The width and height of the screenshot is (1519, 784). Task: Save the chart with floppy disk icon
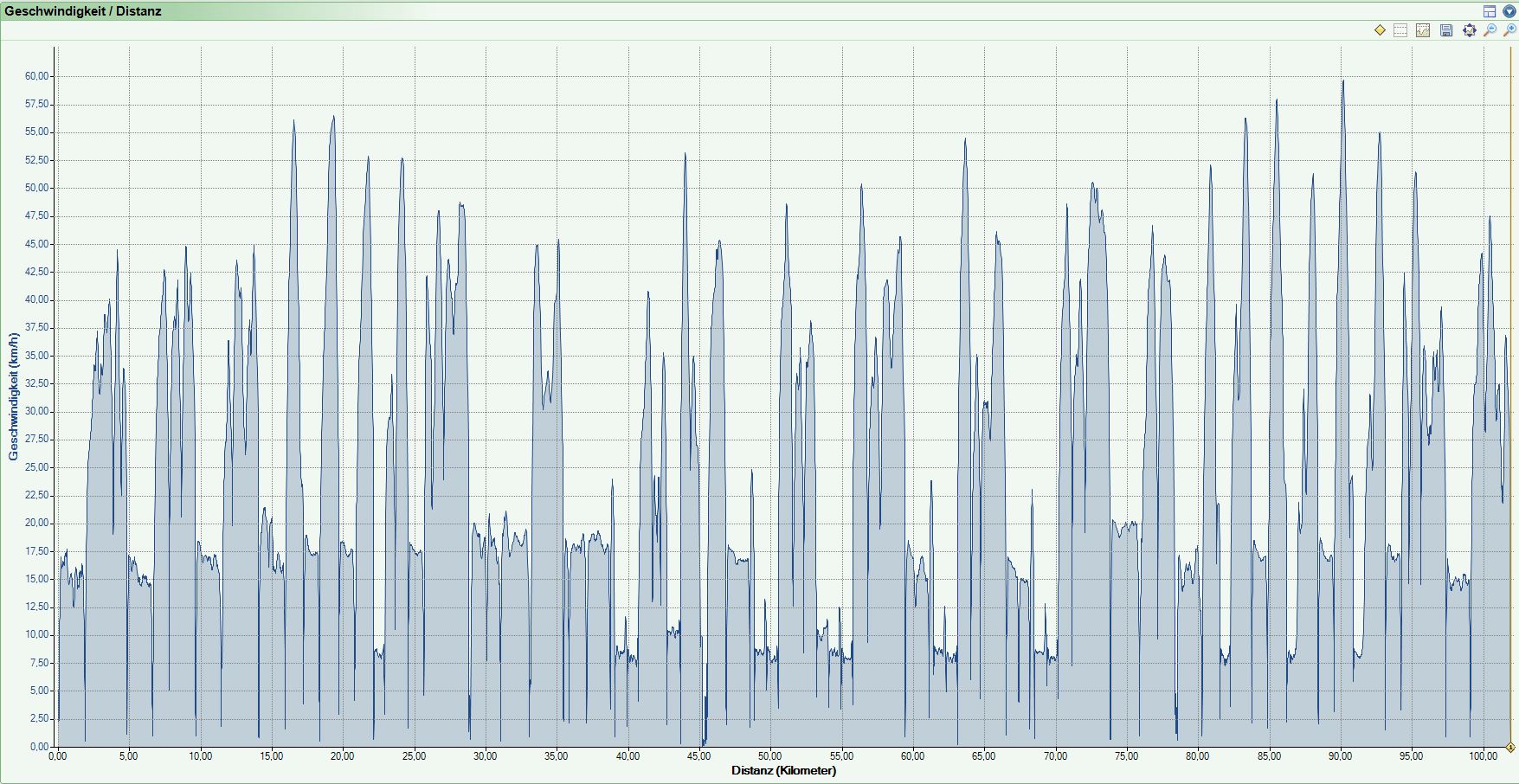tap(1446, 30)
